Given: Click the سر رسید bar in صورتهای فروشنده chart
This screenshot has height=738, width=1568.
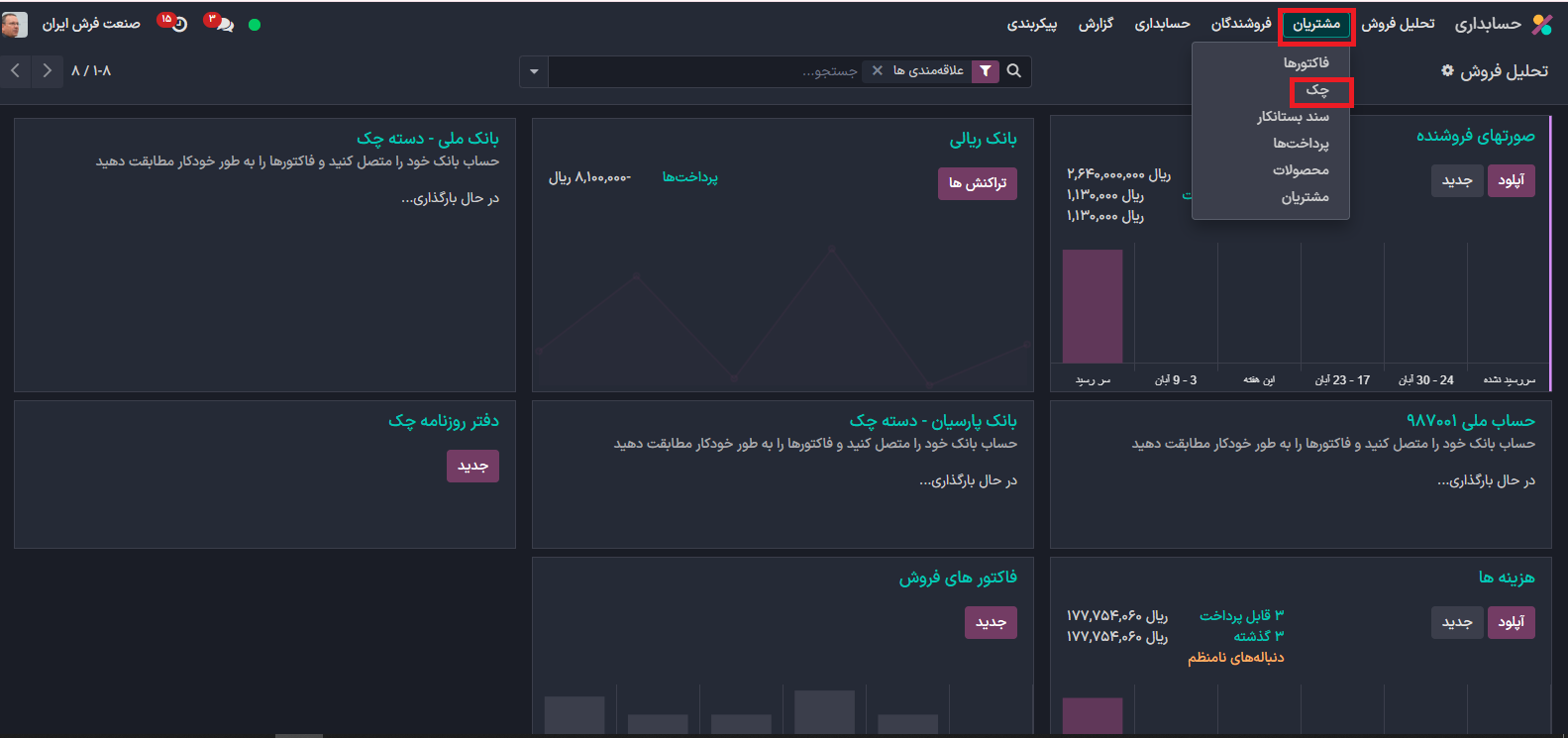Looking at the screenshot, I should 1092,306.
